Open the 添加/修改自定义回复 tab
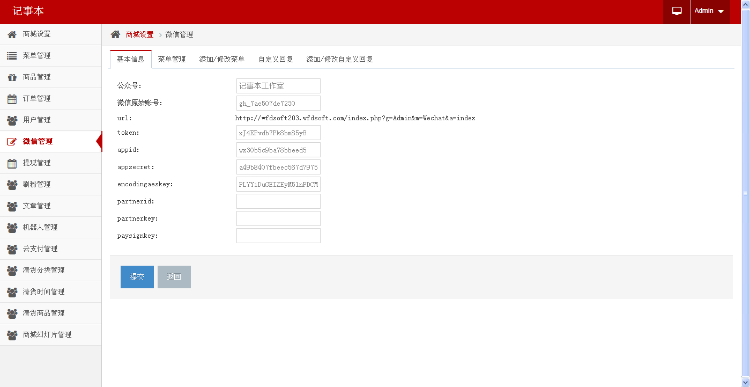This screenshot has height=387, width=750. pyautogui.click(x=340, y=59)
